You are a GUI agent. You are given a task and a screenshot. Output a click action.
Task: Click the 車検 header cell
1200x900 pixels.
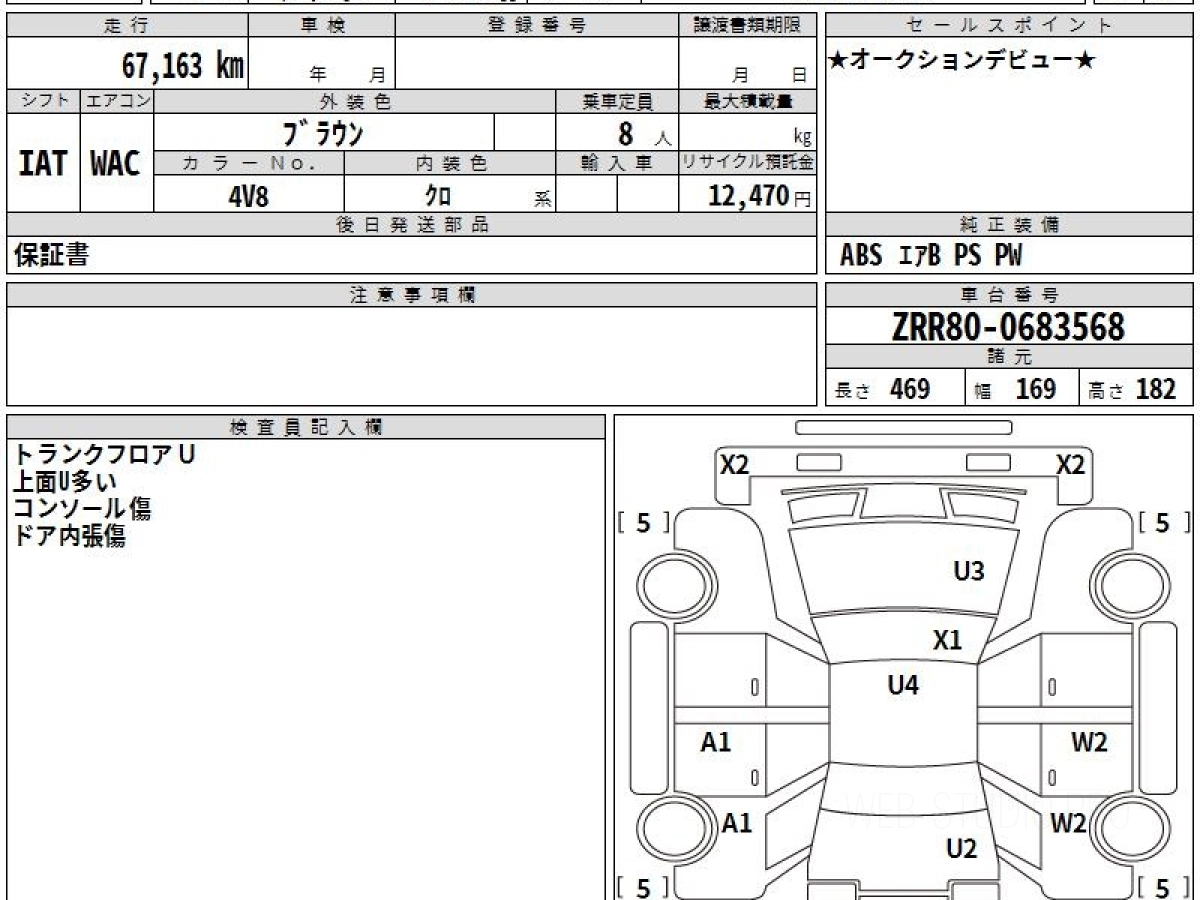(322, 26)
